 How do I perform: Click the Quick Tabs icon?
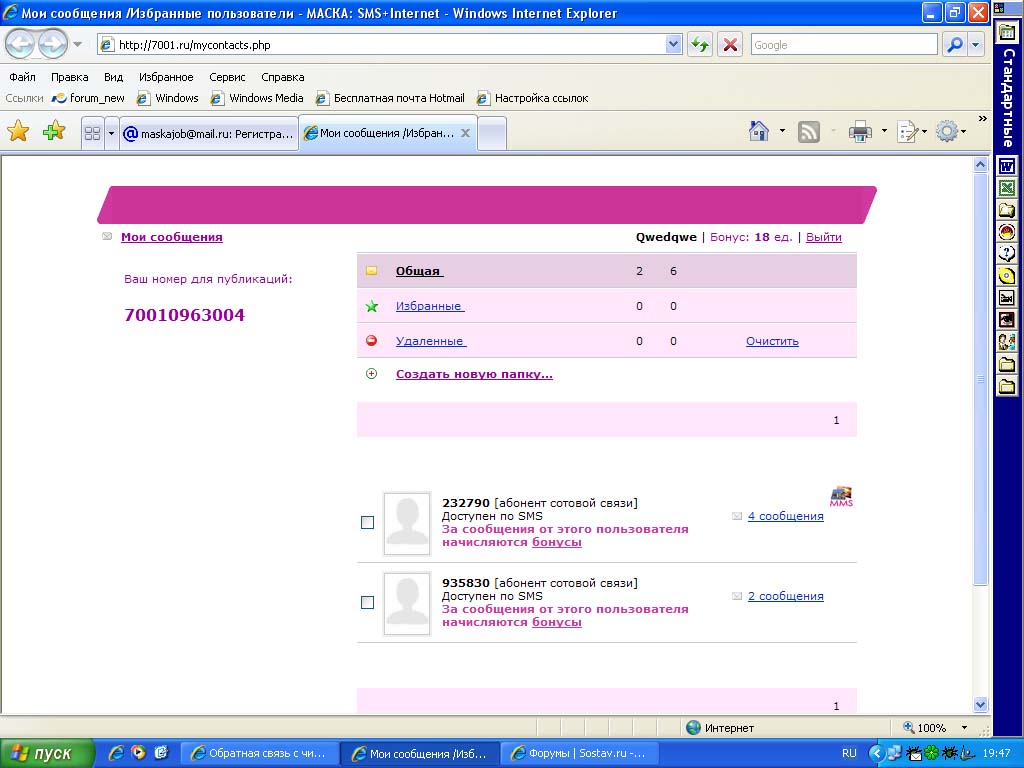click(x=92, y=133)
